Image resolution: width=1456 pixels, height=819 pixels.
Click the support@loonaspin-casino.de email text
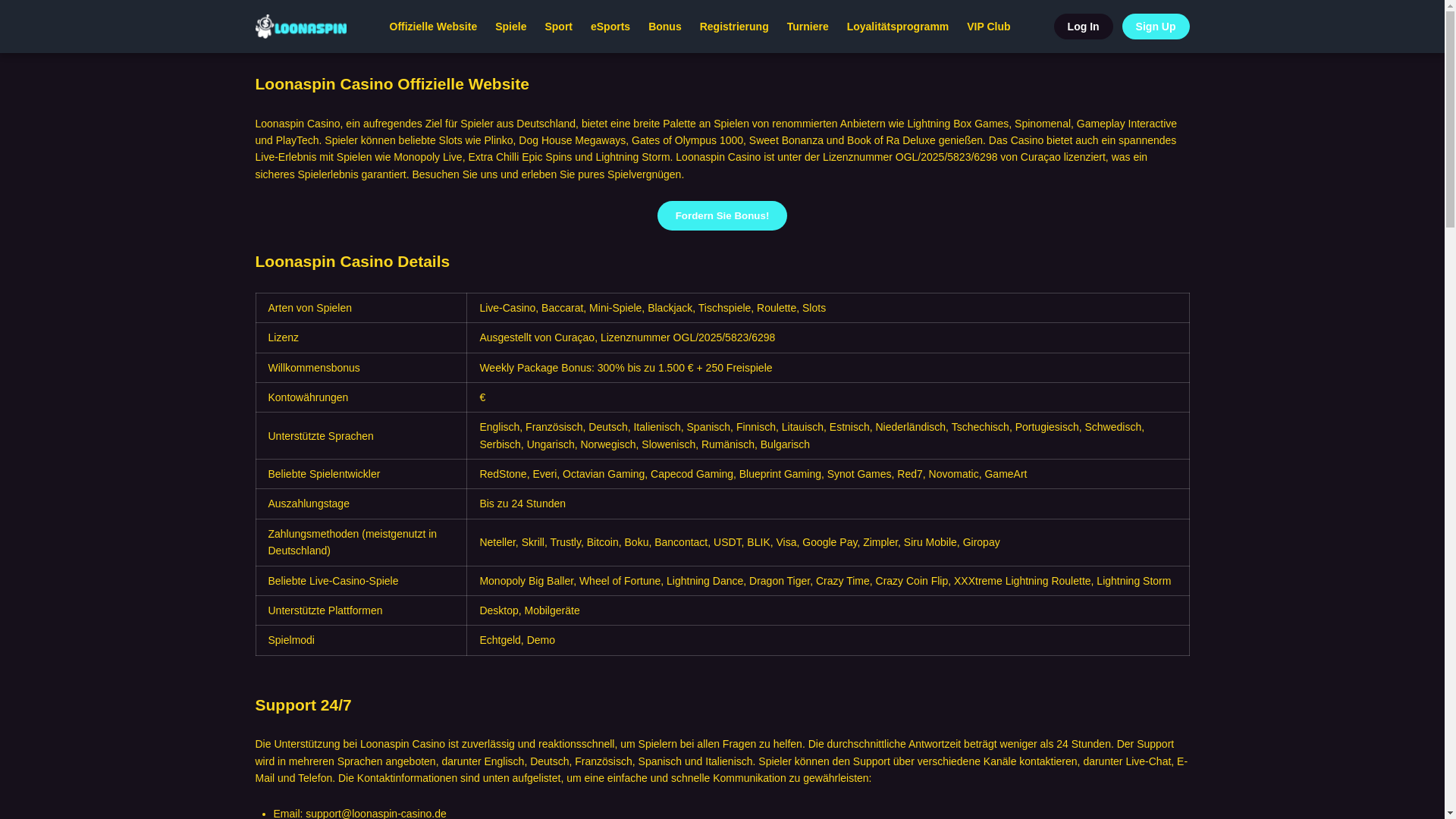[375, 813]
